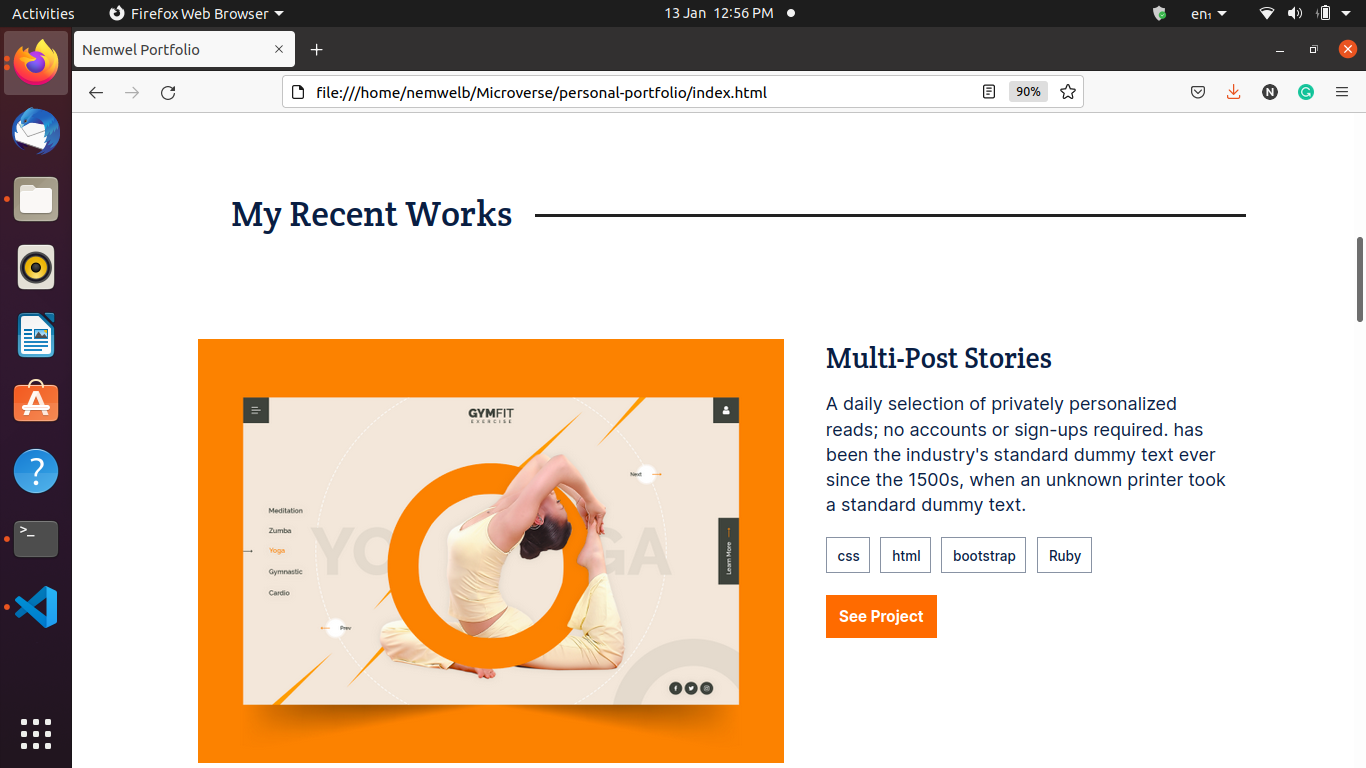Image resolution: width=1366 pixels, height=768 pixels.
Task: Click the GYMFIT project preview image
Action: (491, 551)
